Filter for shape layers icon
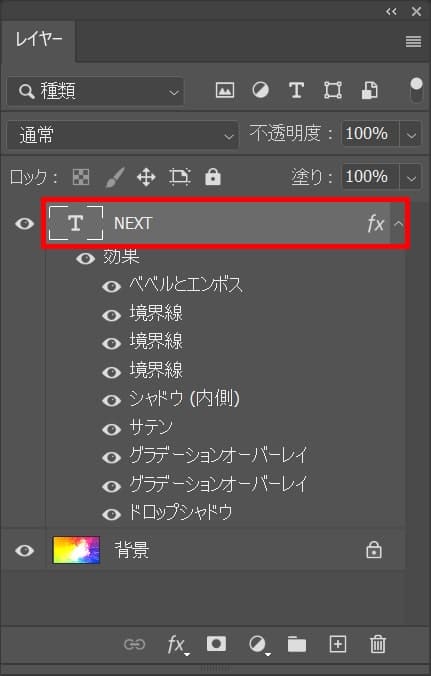The width and height of the screenshot is (431, 676). [x=333, y=91]
